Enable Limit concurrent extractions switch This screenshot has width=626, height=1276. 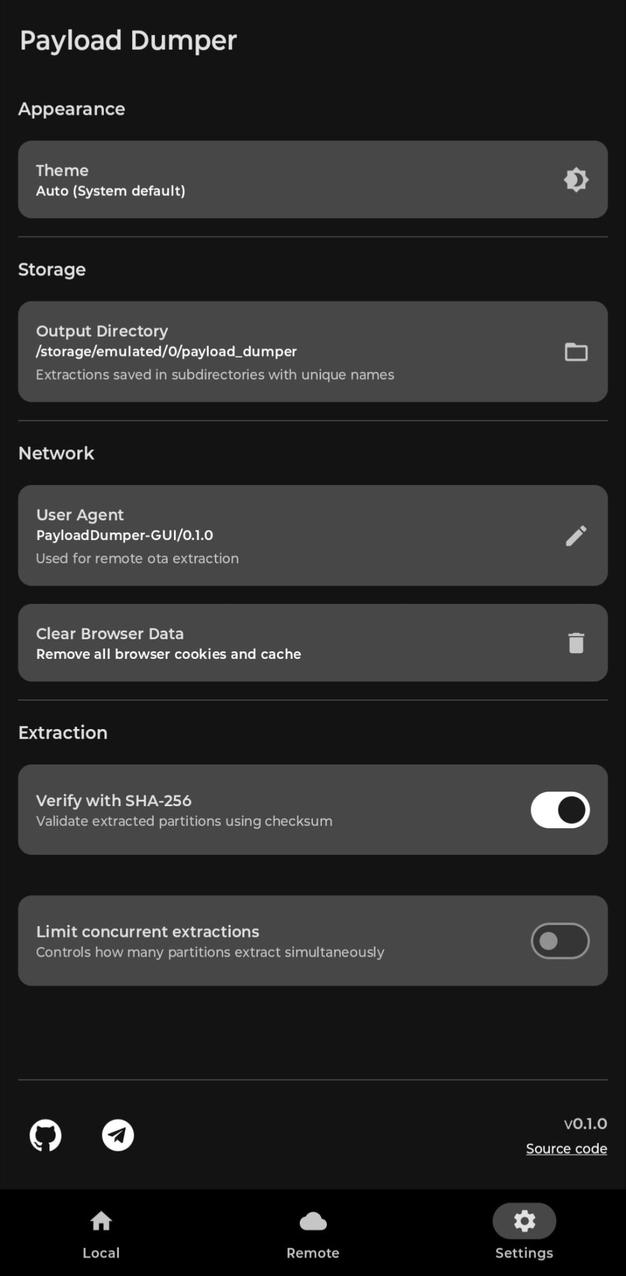click(x=560, y=941)
